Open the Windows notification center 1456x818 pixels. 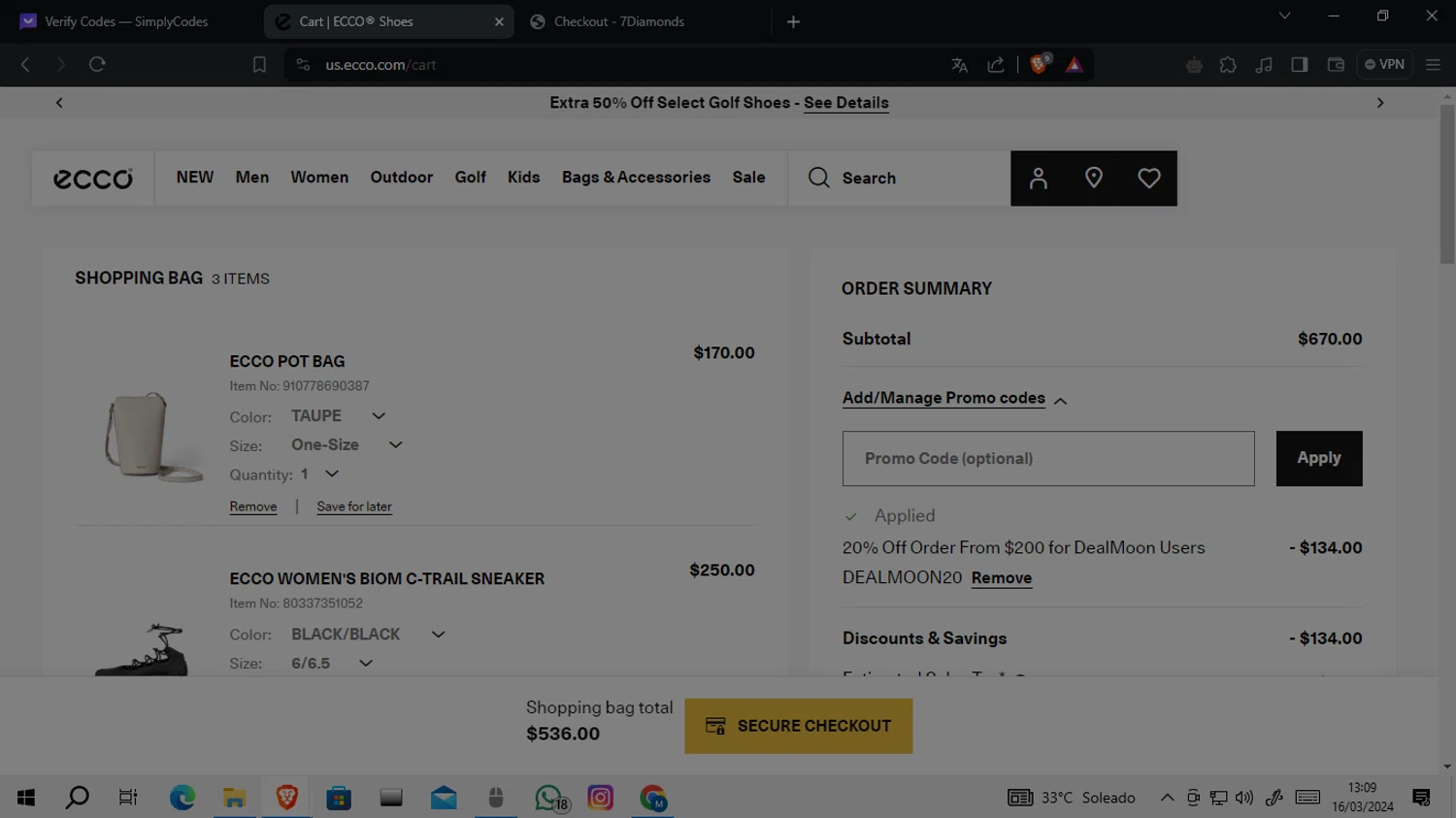1422,798
